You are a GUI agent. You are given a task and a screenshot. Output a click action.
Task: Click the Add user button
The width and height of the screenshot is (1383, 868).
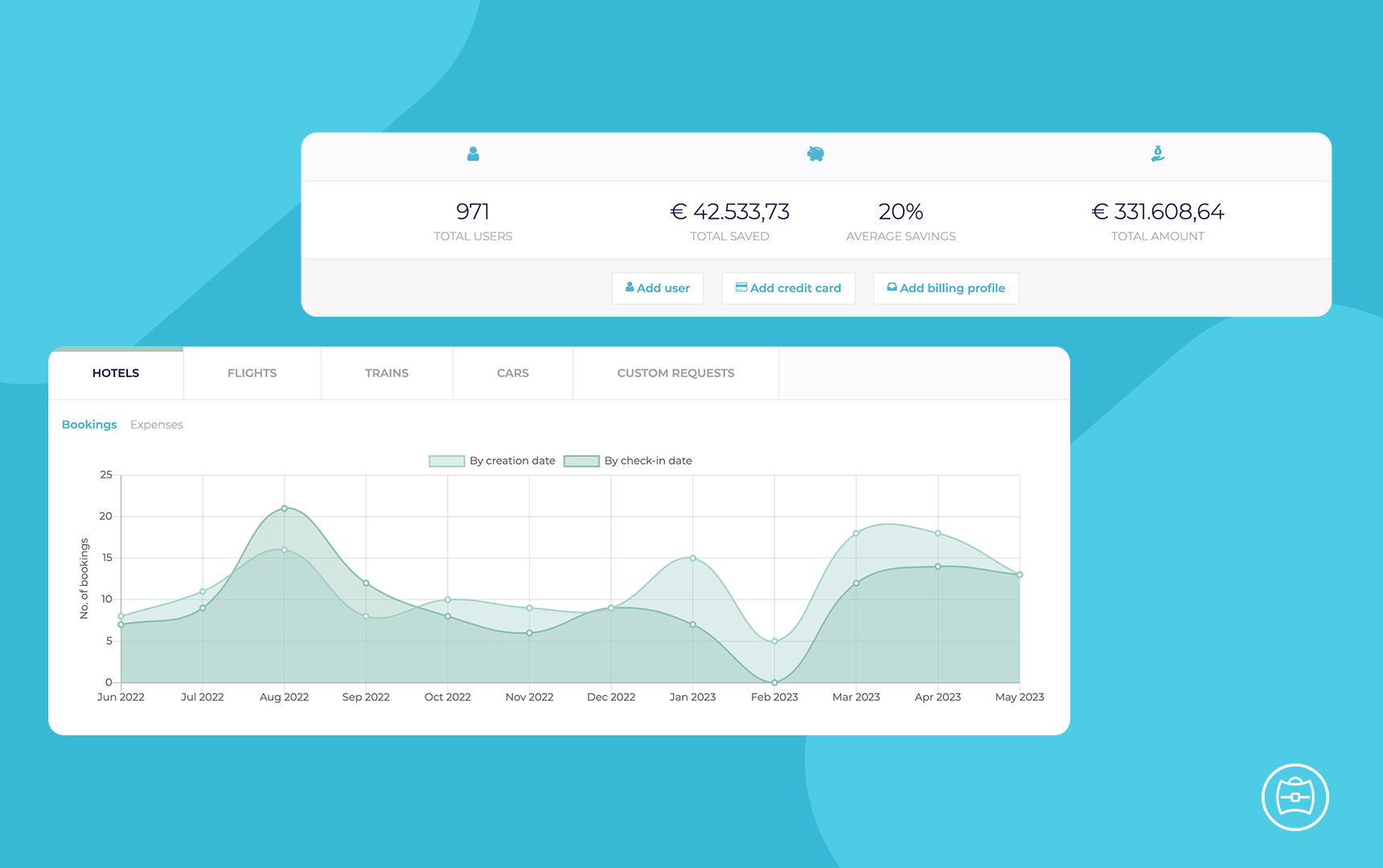[658, 289]
